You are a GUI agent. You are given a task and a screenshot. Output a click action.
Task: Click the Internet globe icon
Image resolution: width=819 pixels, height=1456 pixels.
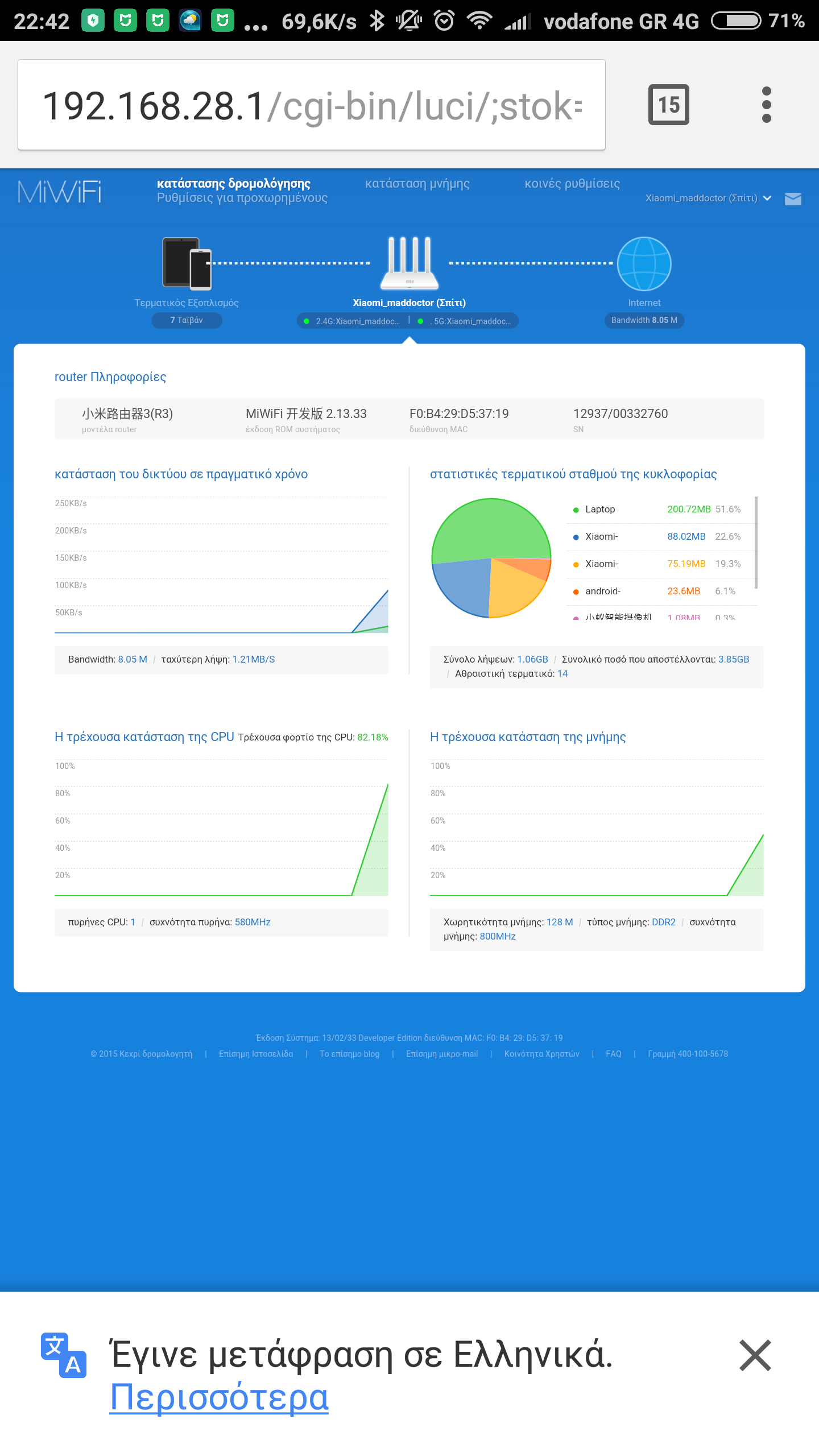pos(644,264)
